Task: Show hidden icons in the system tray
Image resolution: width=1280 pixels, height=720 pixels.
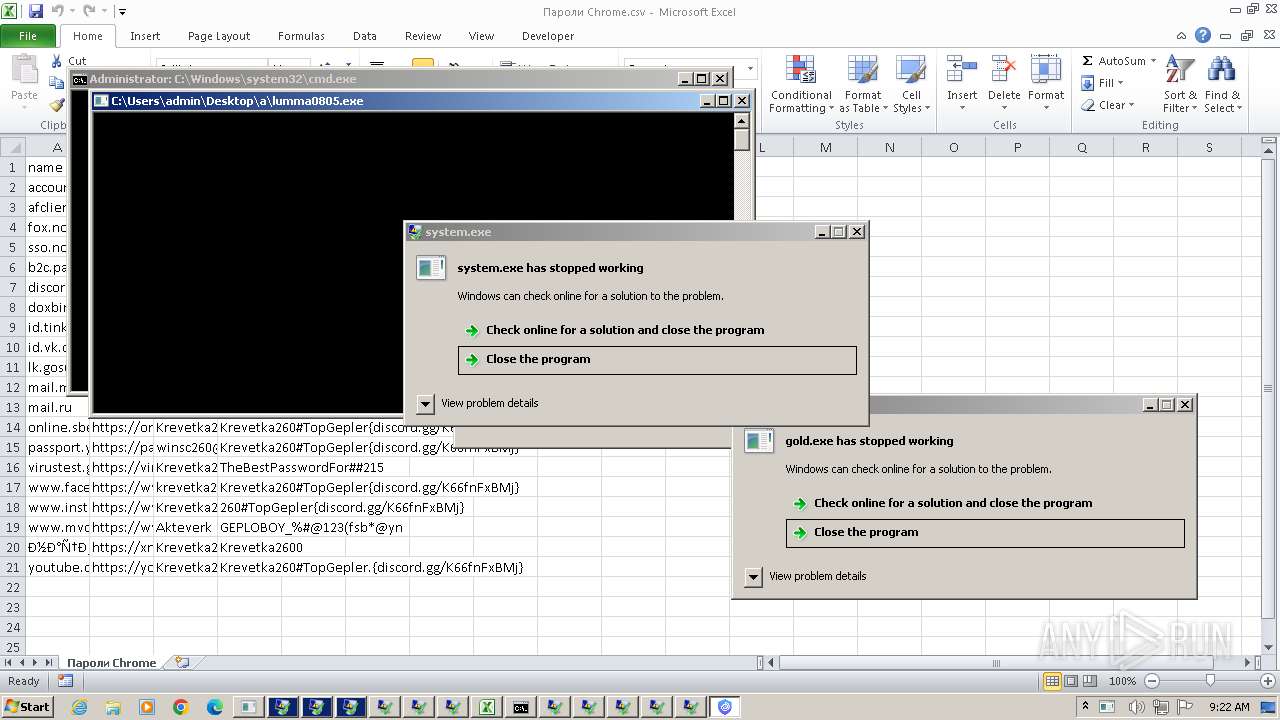Action: coord(1084,707)
